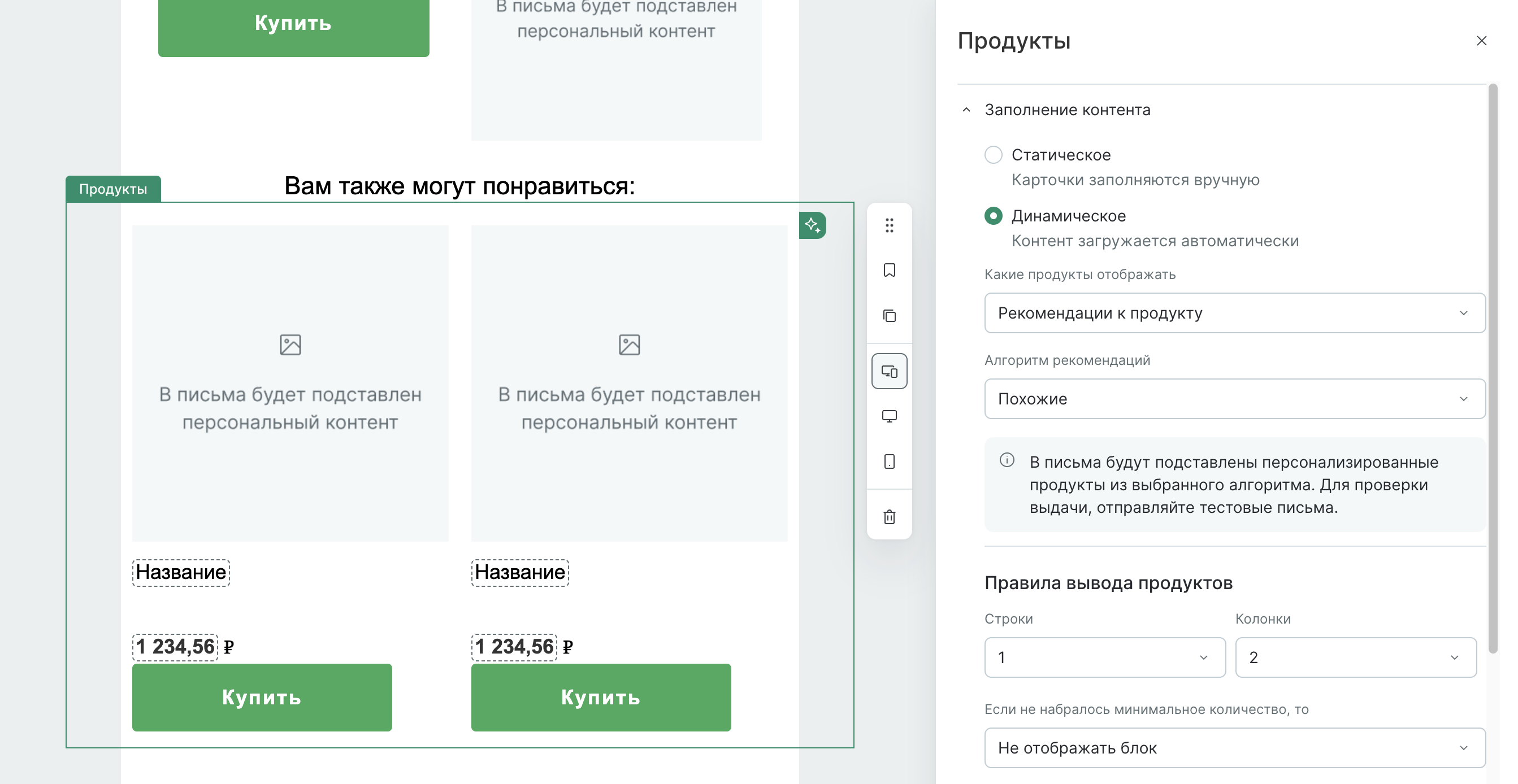Open the Рекомендации к продукту dropdown
1518x784 pixels.
1234,313
